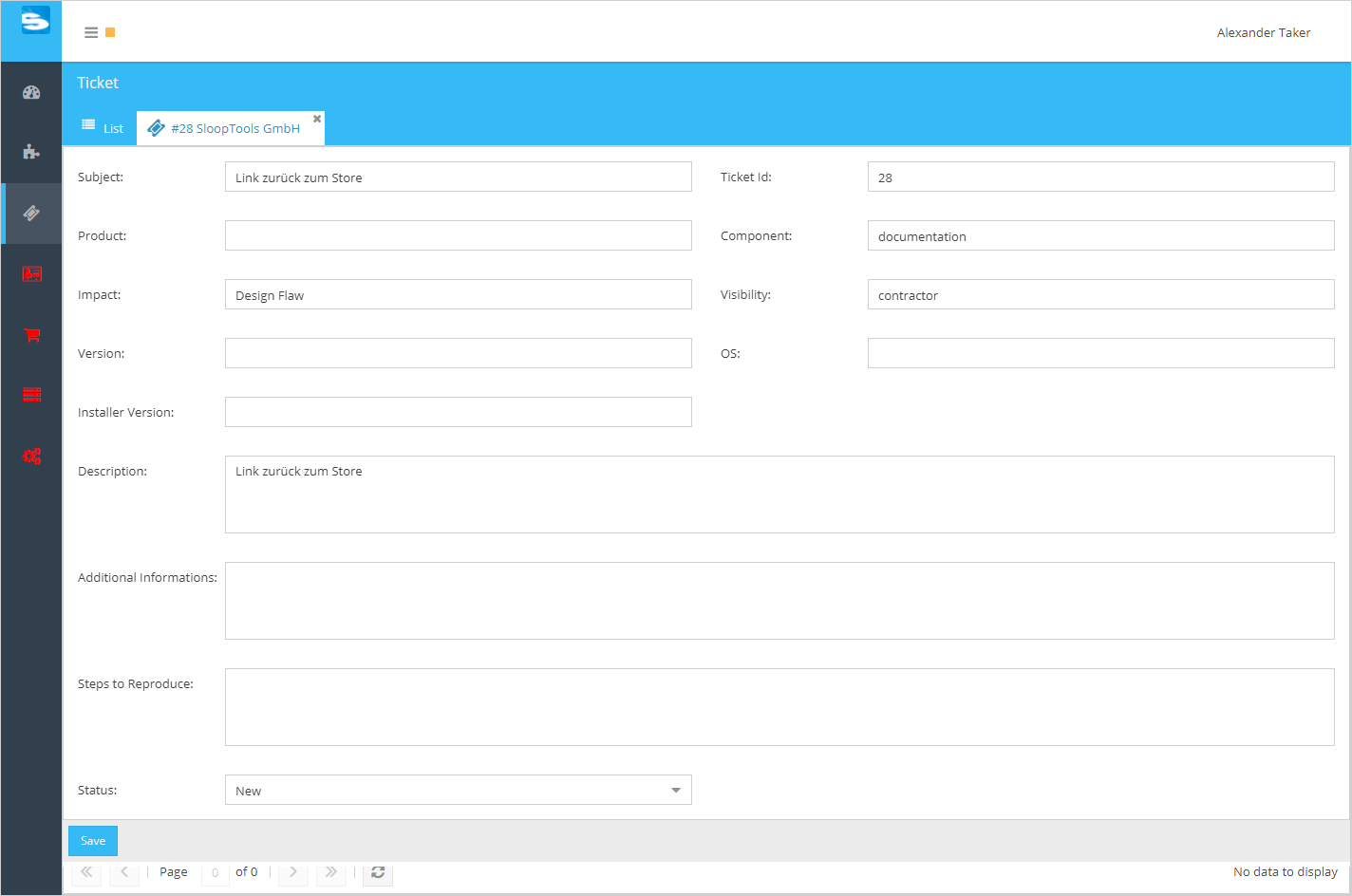Expand the Status dropdown arrow
The width and height of the screenshot is (1352, 896).
coord(676,790)
